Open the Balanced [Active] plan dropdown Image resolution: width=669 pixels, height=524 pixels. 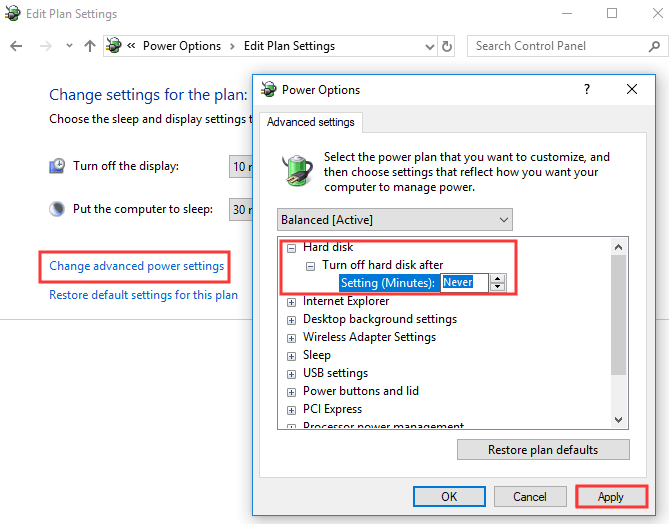tap(394, 219)
